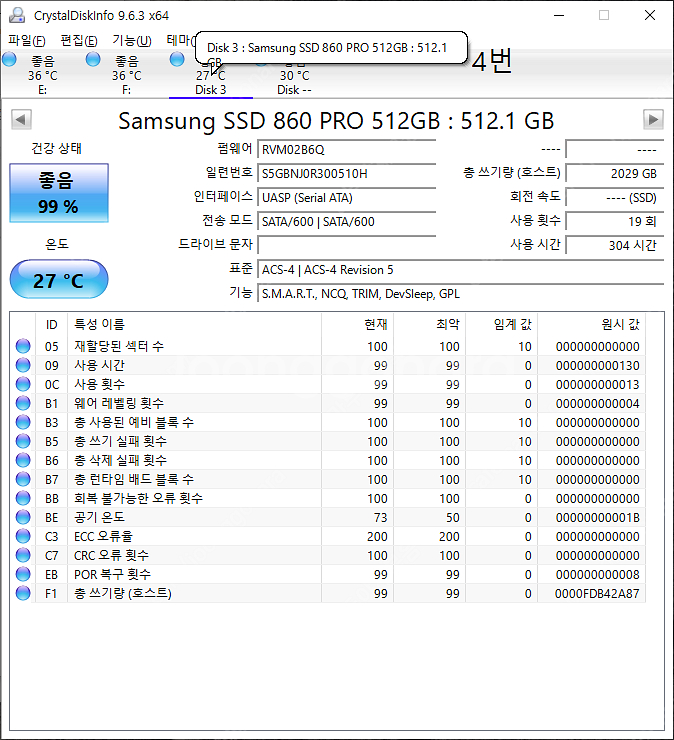Click the 임계 값 column header
674x740 pixels.
pyautogui.click(x=502, y=325)
